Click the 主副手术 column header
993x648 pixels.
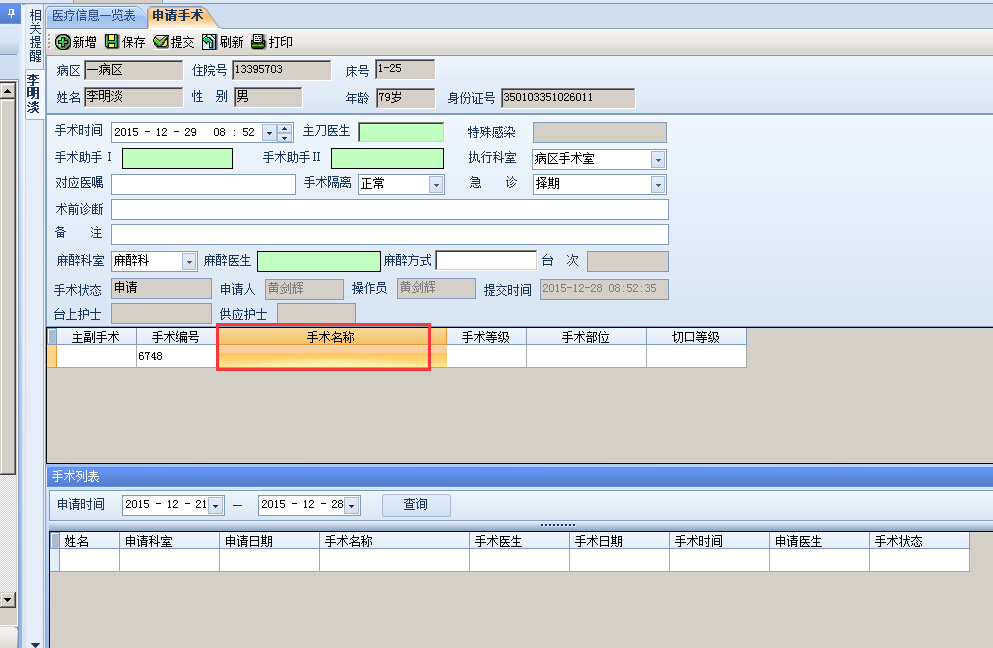tap(96, 337)
